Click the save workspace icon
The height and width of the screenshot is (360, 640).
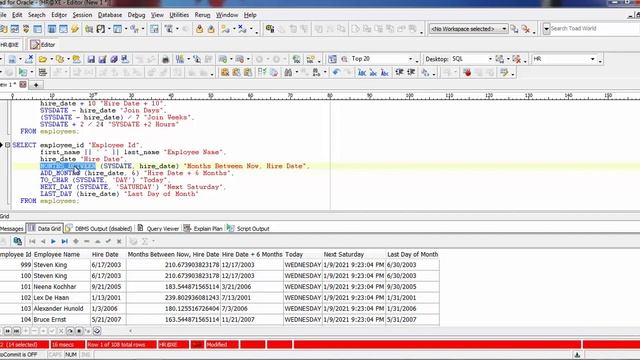click(x=514, y=29)
